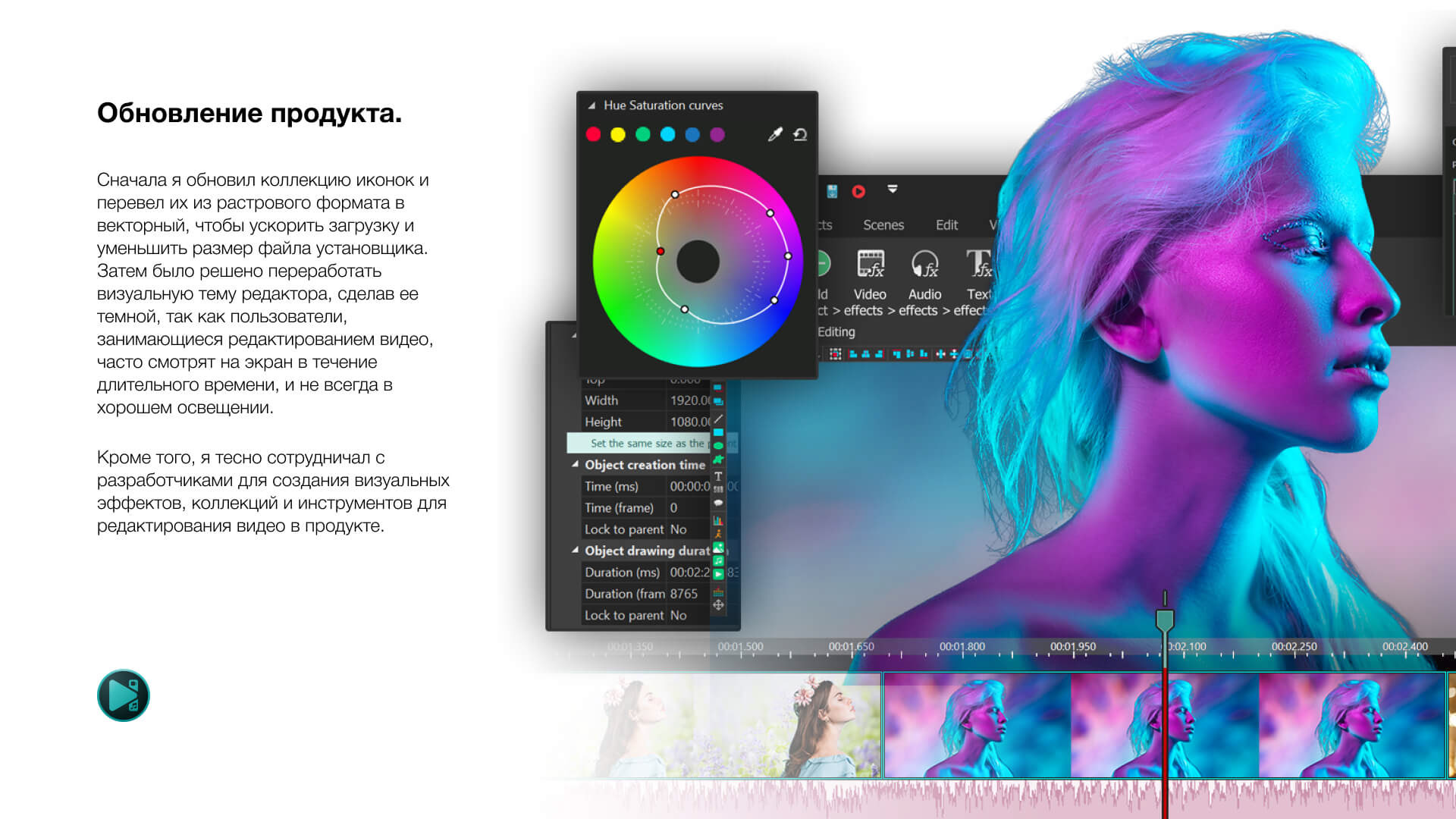This screenshot has height=819, width=1456.
Task: Click the red playback preview icon
Action: click(x=858, y=191)
